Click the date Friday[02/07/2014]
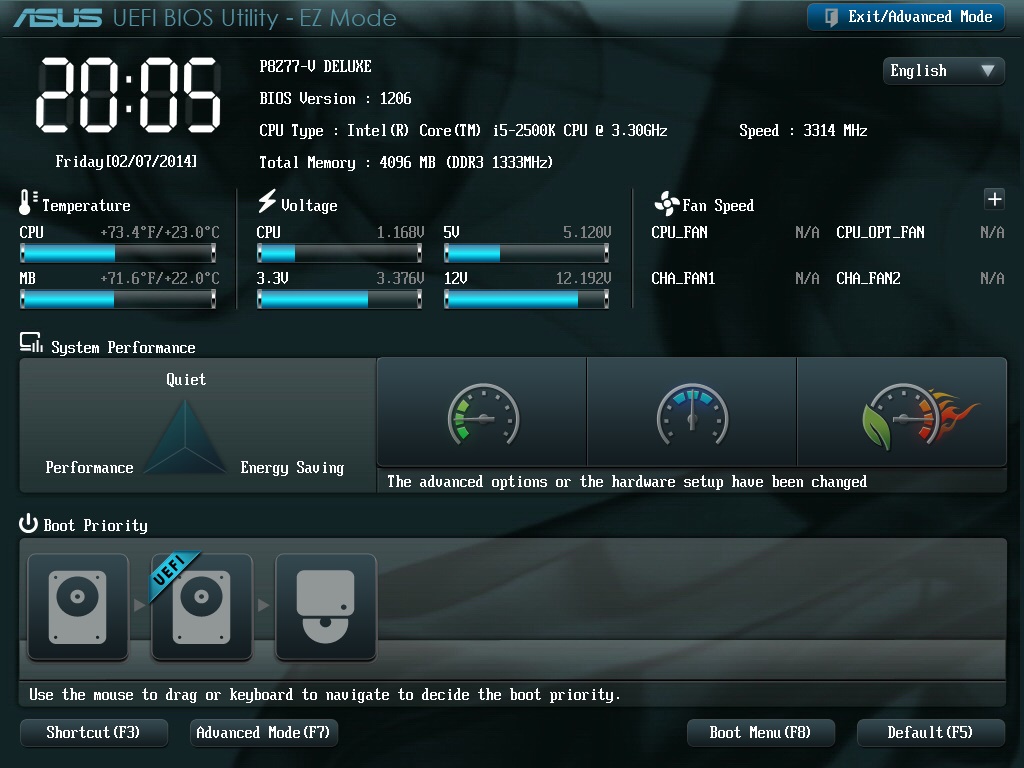 (126, 161)
